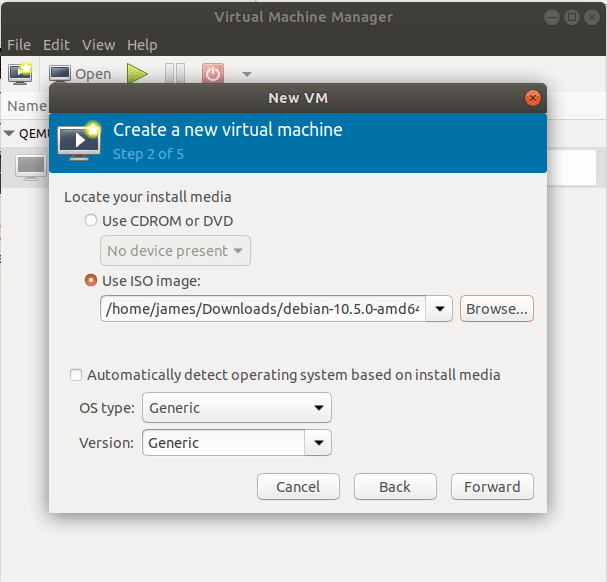Screen dimensions: 607x582
Task: Expand the Version combo box arrow
Action: [318, 442]
